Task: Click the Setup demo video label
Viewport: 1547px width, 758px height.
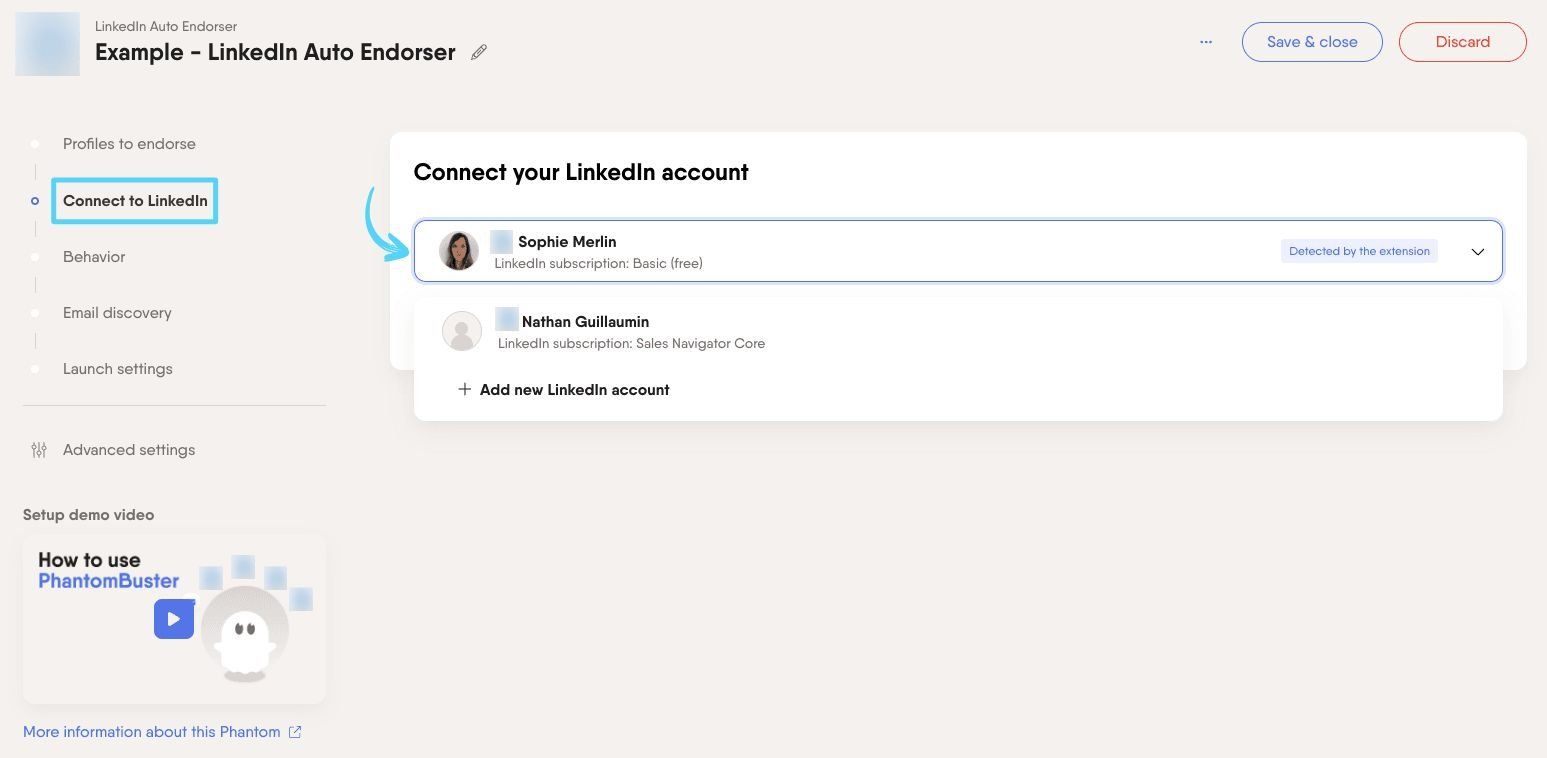Action: click(89, 515)
